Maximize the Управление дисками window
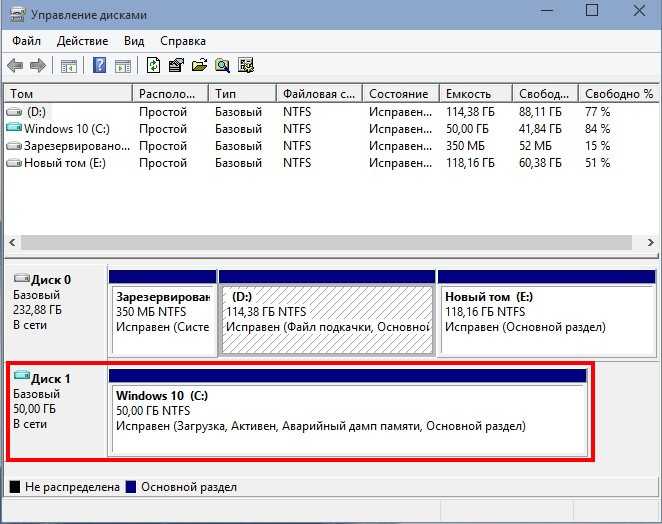This screenshot has width=662, height=524. coord(592,10)
